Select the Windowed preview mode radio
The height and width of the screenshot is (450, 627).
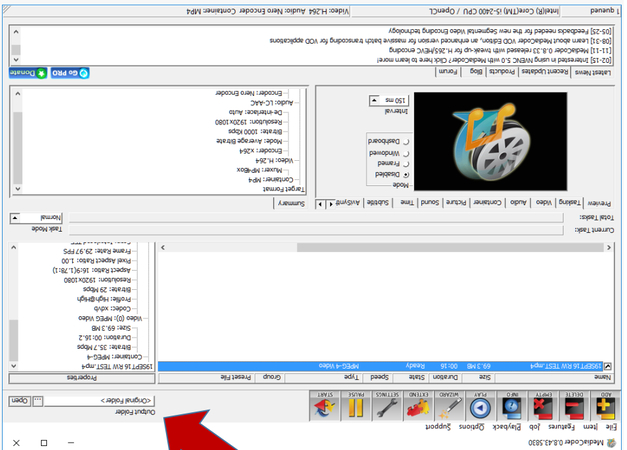click(x=407, y=154)
